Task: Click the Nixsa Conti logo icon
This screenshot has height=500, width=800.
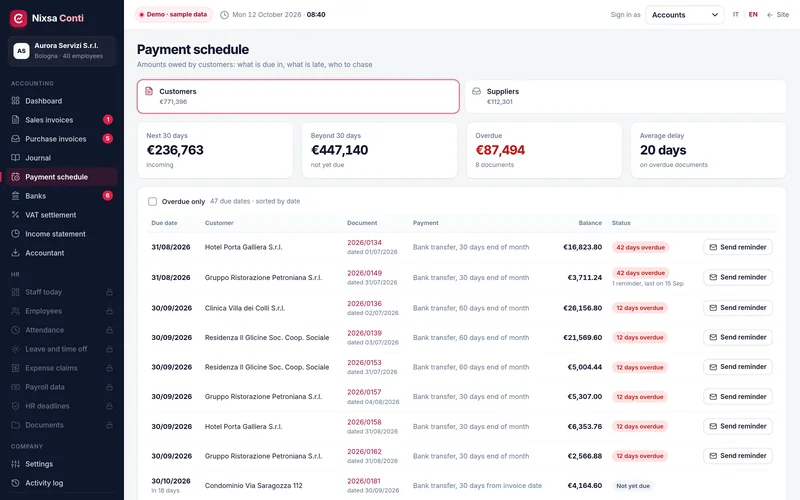Action: click(18, 18)
